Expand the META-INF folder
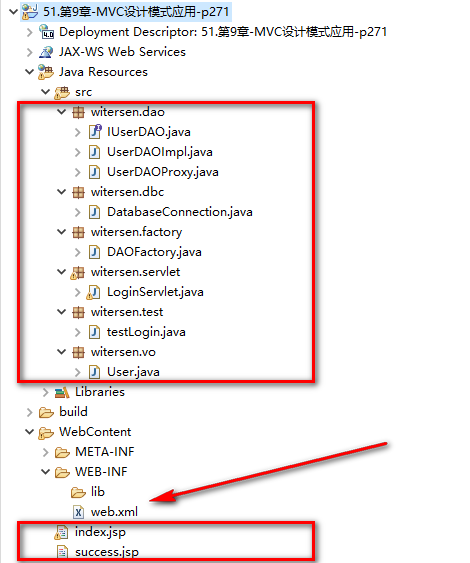The width and height of the screenshot is (470, 563). click(46, 452)
